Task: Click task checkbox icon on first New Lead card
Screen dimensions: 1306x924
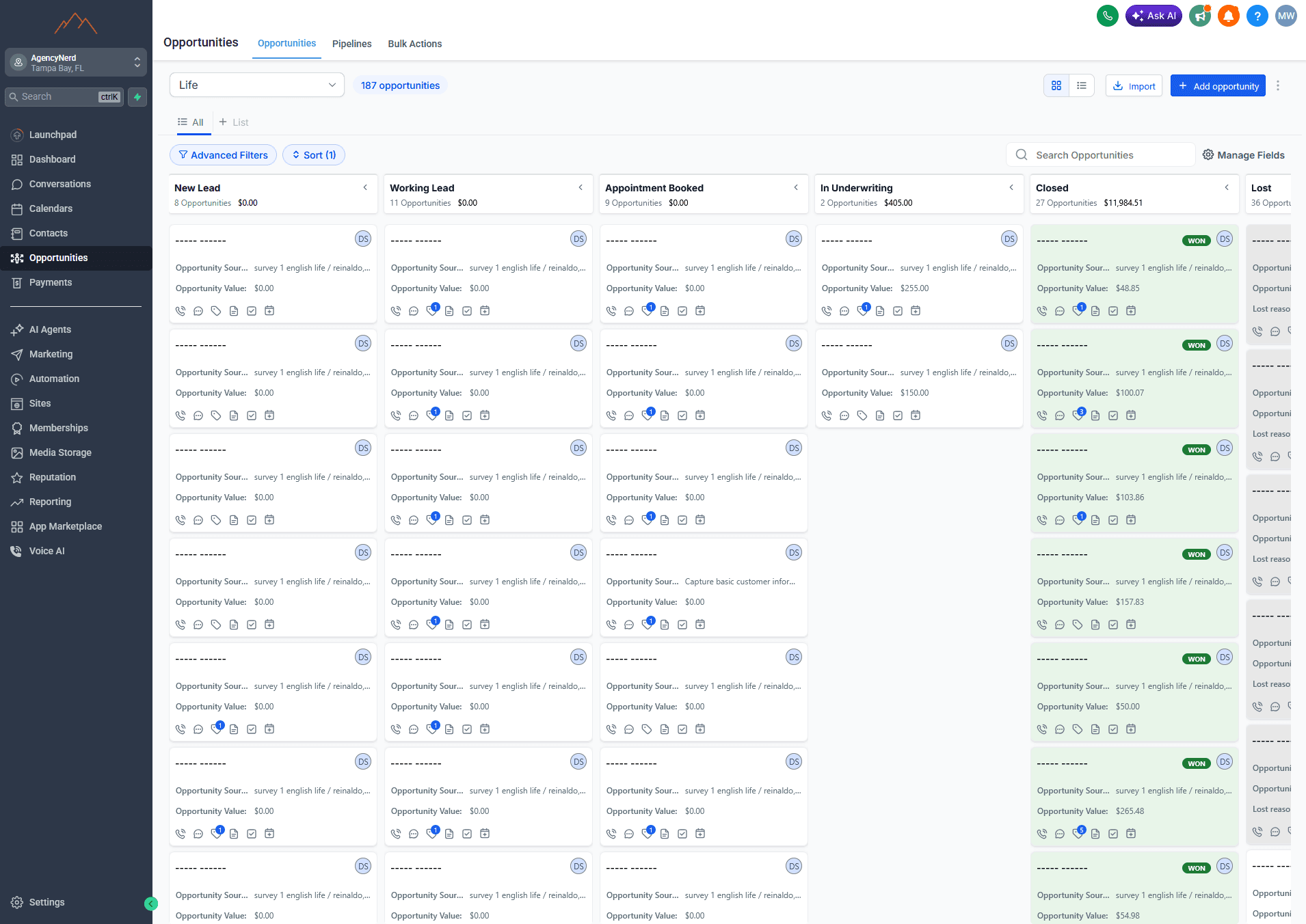Action: [252, 311]
